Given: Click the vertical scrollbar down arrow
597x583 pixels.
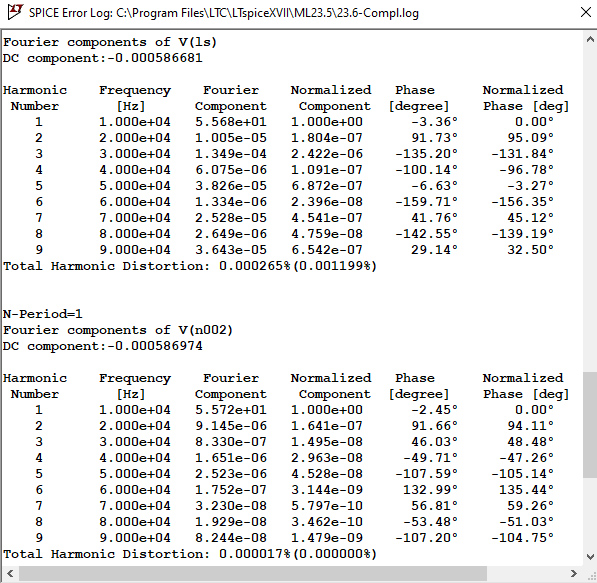Looking at the screenshot, I should pyautogui.click(x=590, y=557).
